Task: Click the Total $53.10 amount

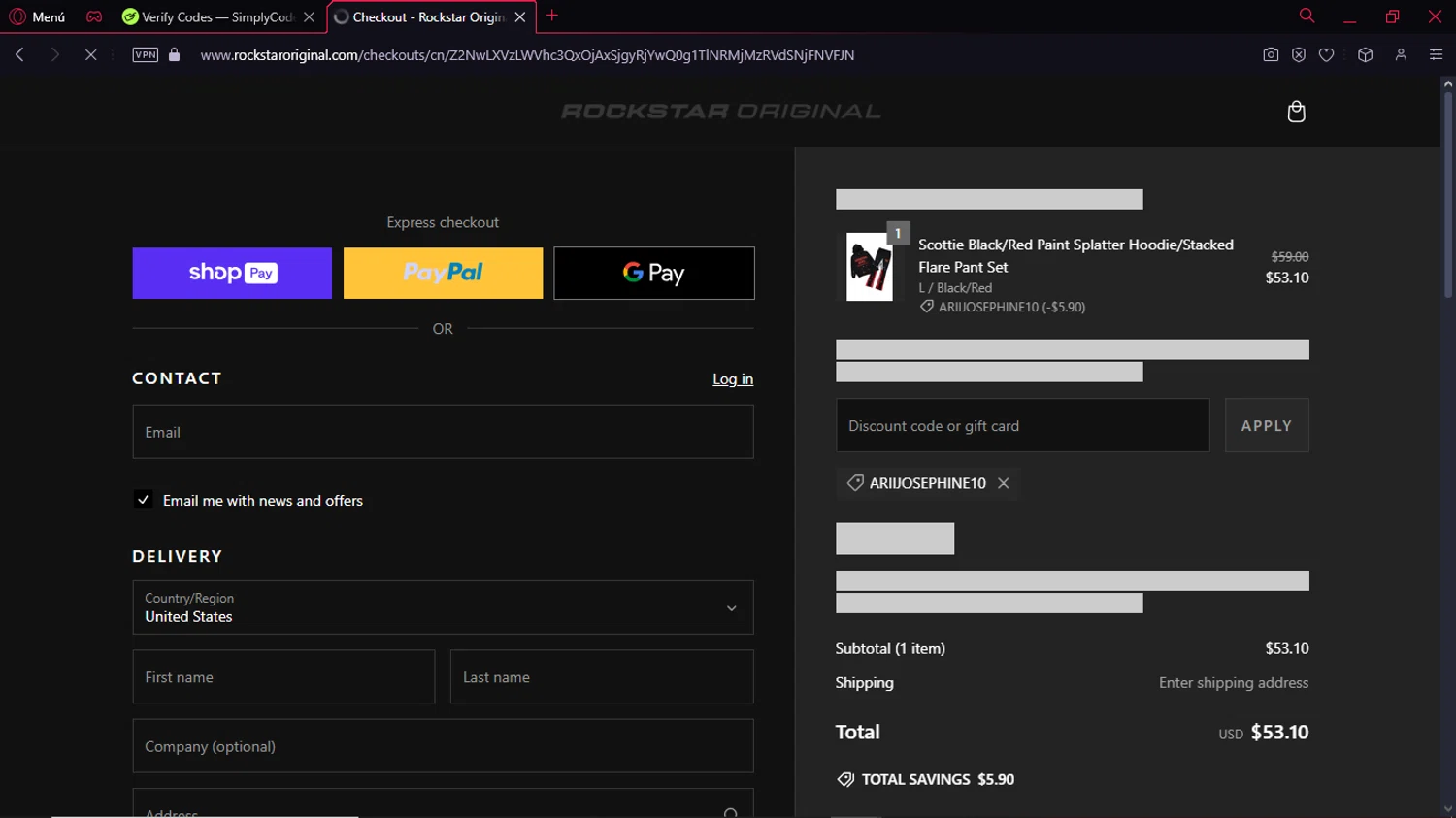Action: pos(1279,733)
